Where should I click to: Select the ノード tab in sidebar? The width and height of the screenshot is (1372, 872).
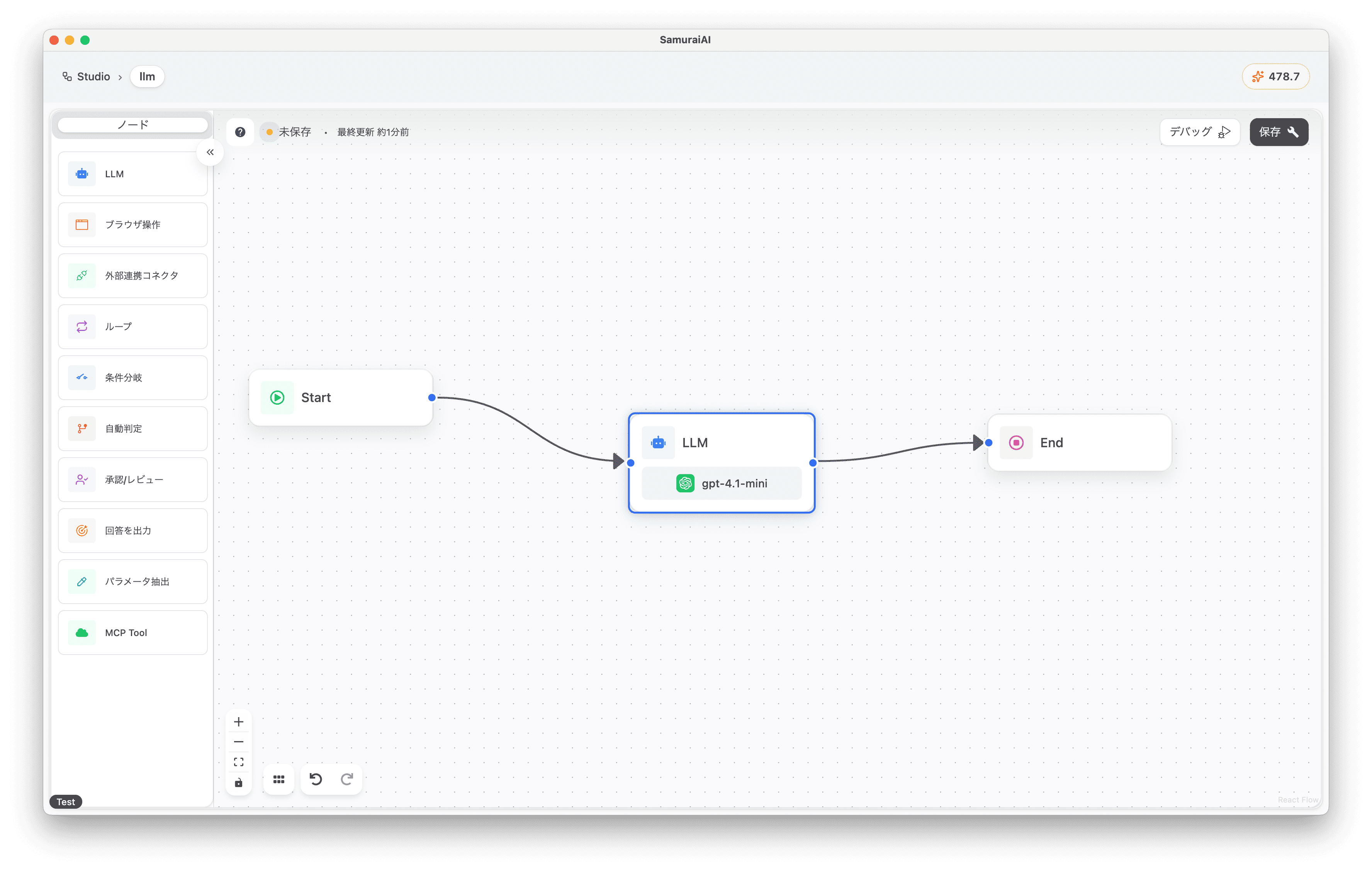(x=133, y=125)
